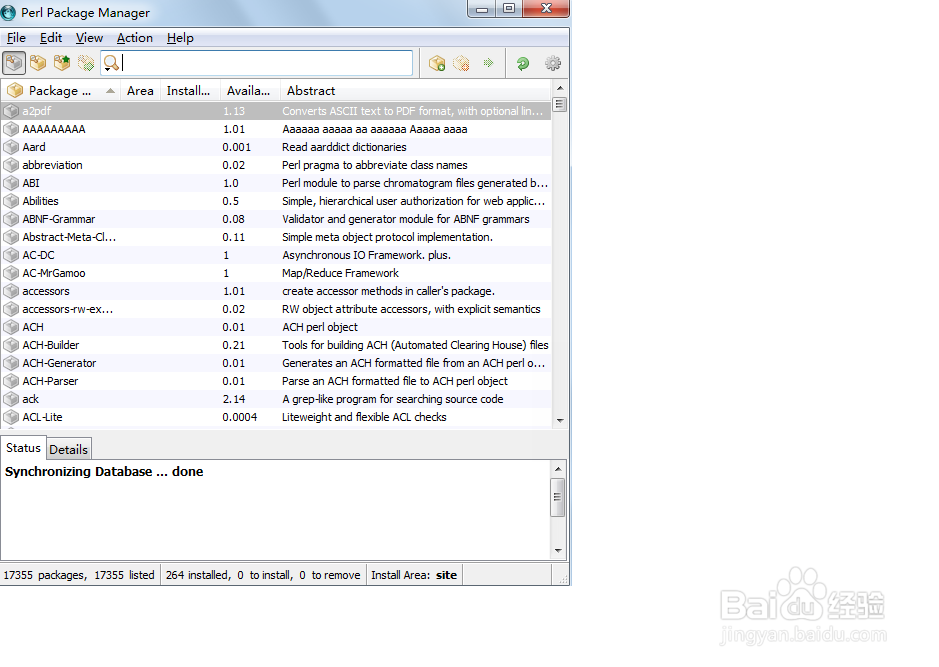Sort by Abstract column header

click(x=415, y=90)
